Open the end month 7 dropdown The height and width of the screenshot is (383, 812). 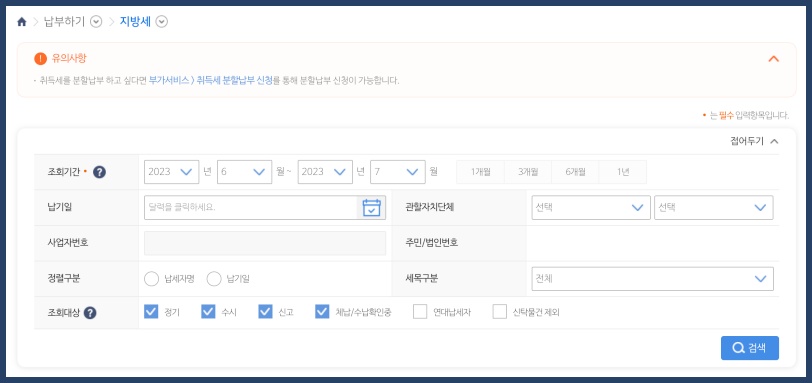point(398,172)
